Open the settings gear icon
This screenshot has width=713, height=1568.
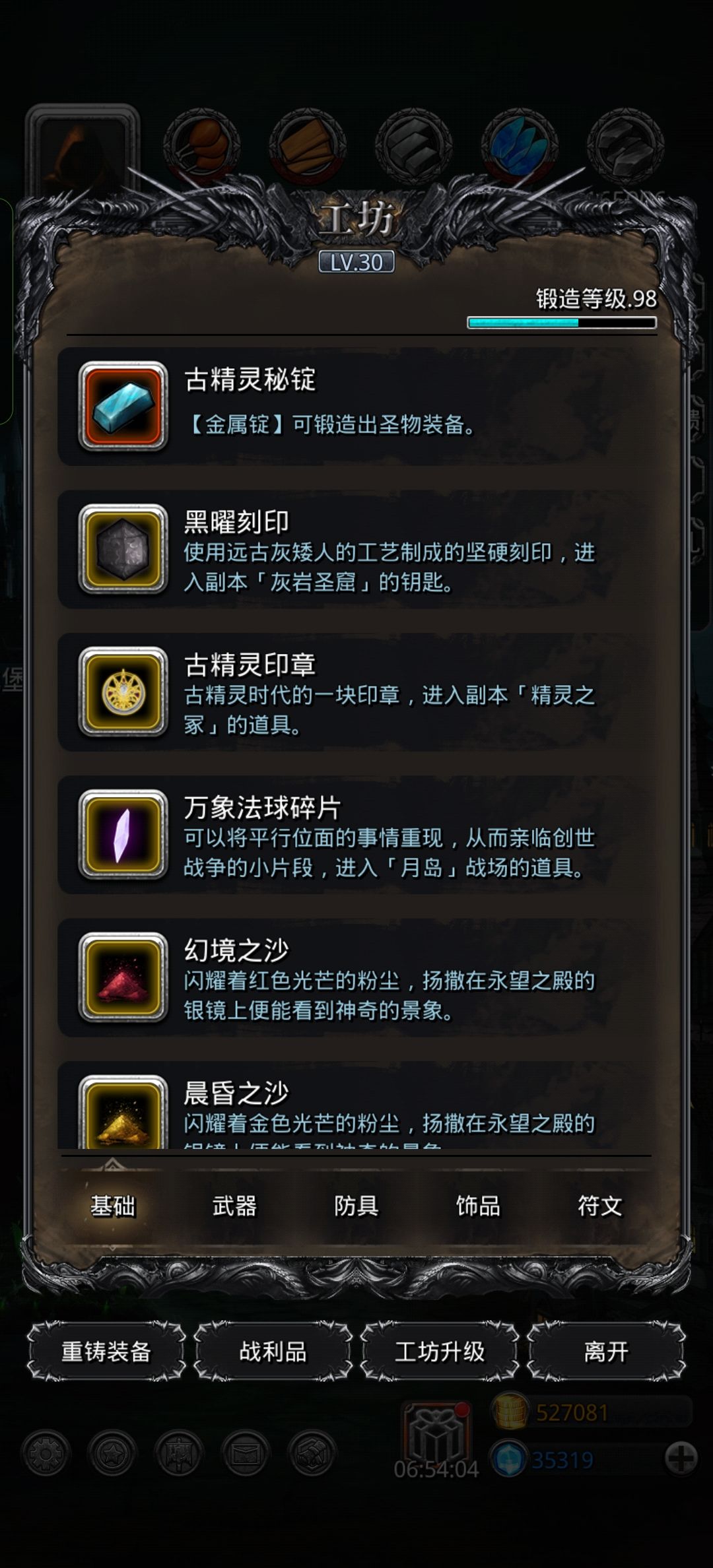(x=46, y=1453)
